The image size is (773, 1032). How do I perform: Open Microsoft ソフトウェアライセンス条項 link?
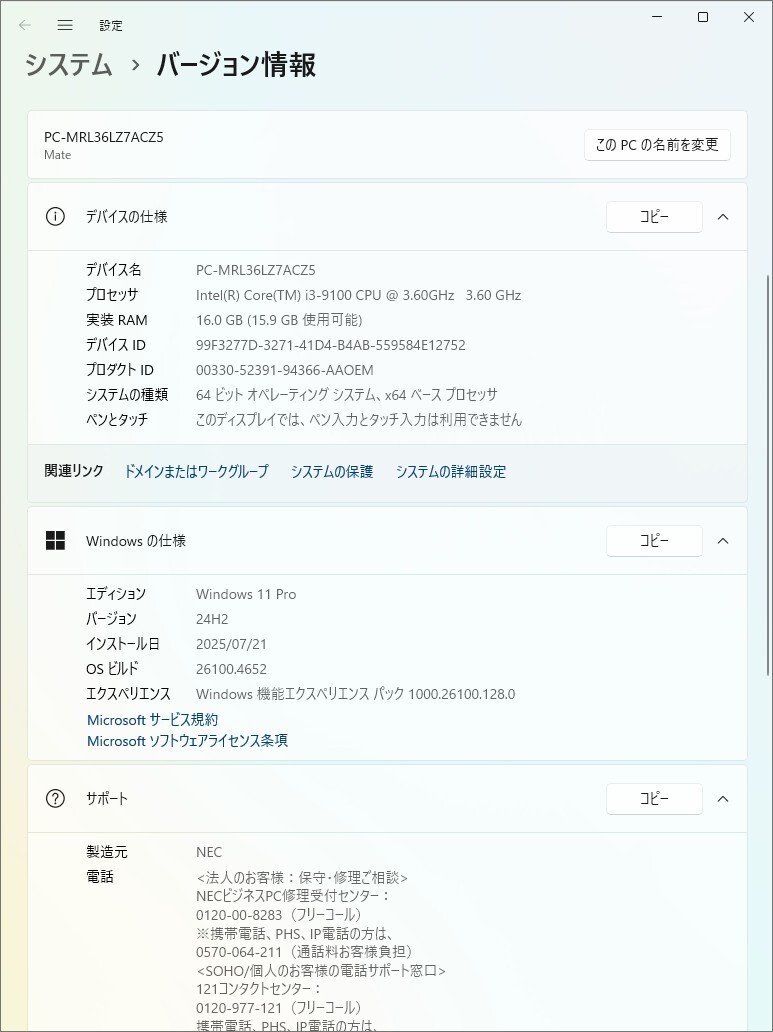(x=188, y=740)
